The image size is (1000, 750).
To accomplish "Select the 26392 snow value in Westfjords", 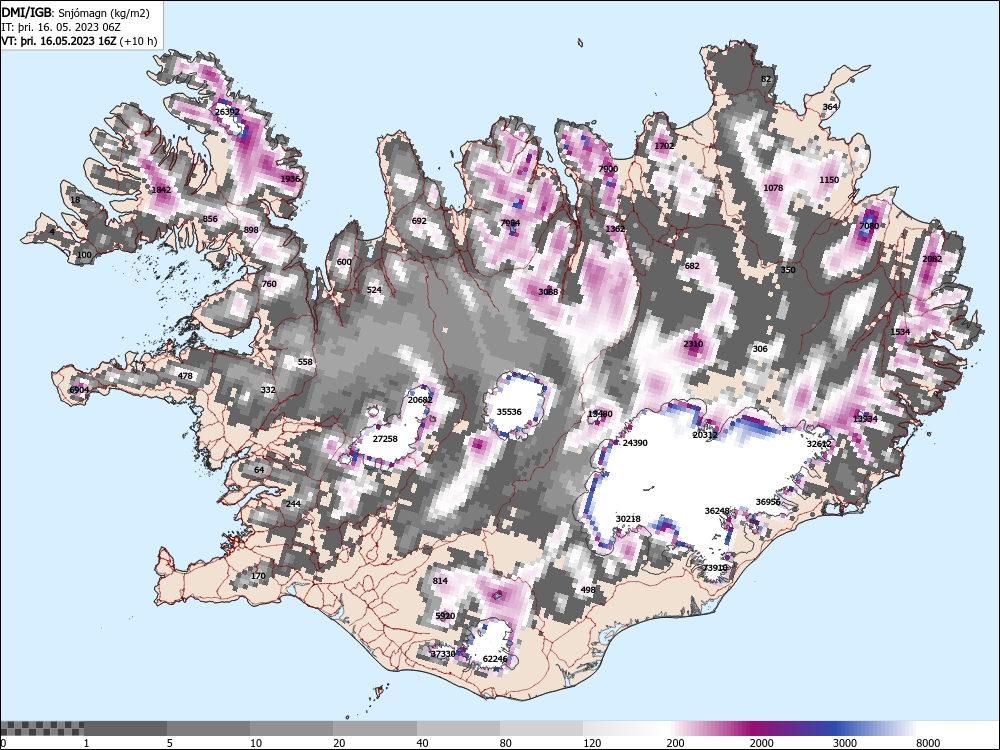I will [228, 112].
